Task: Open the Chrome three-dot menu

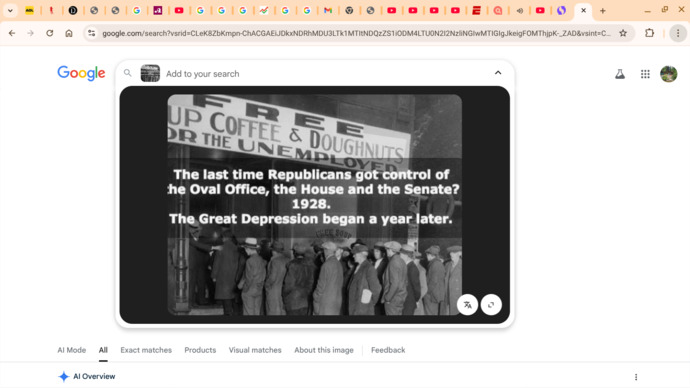Action: [x=678, y=33]
